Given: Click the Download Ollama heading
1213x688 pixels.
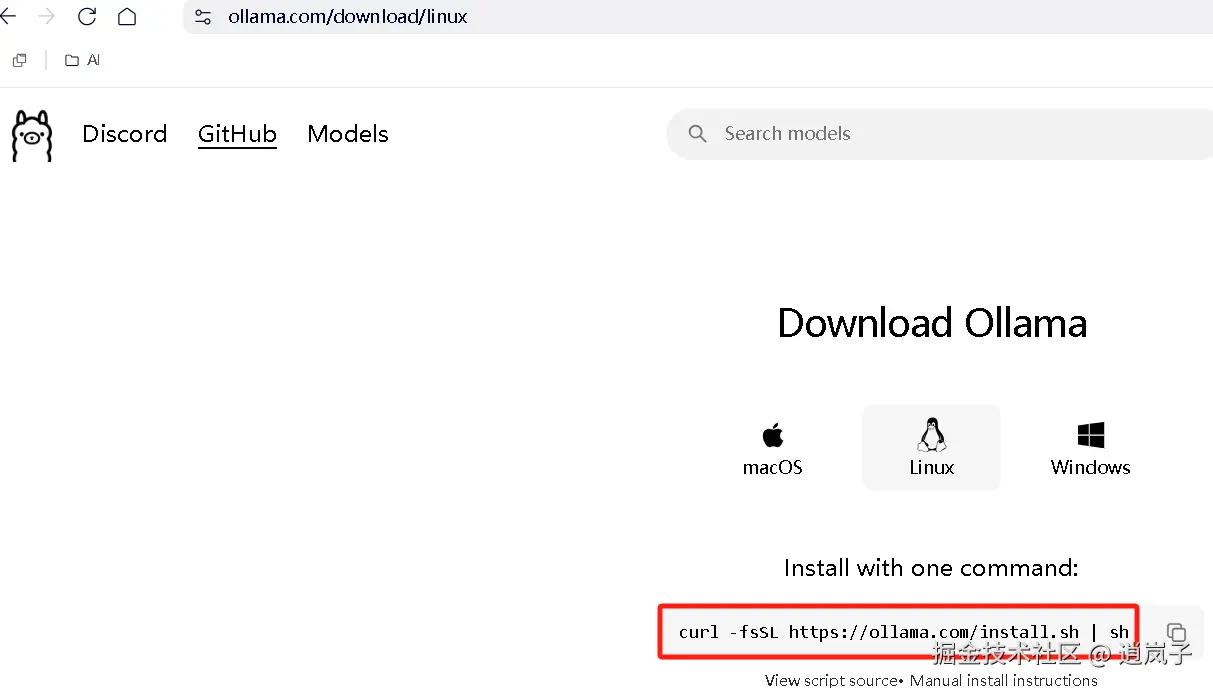Looking at the screenshot, I should 932,323.
